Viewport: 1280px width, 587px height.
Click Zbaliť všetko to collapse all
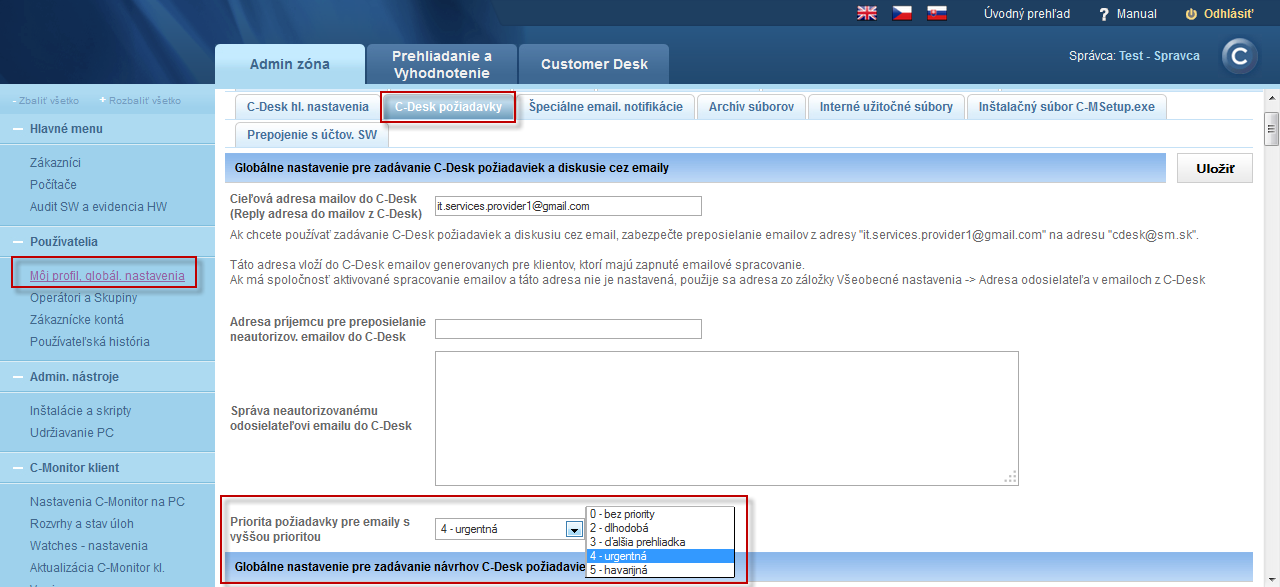(45, 101)
